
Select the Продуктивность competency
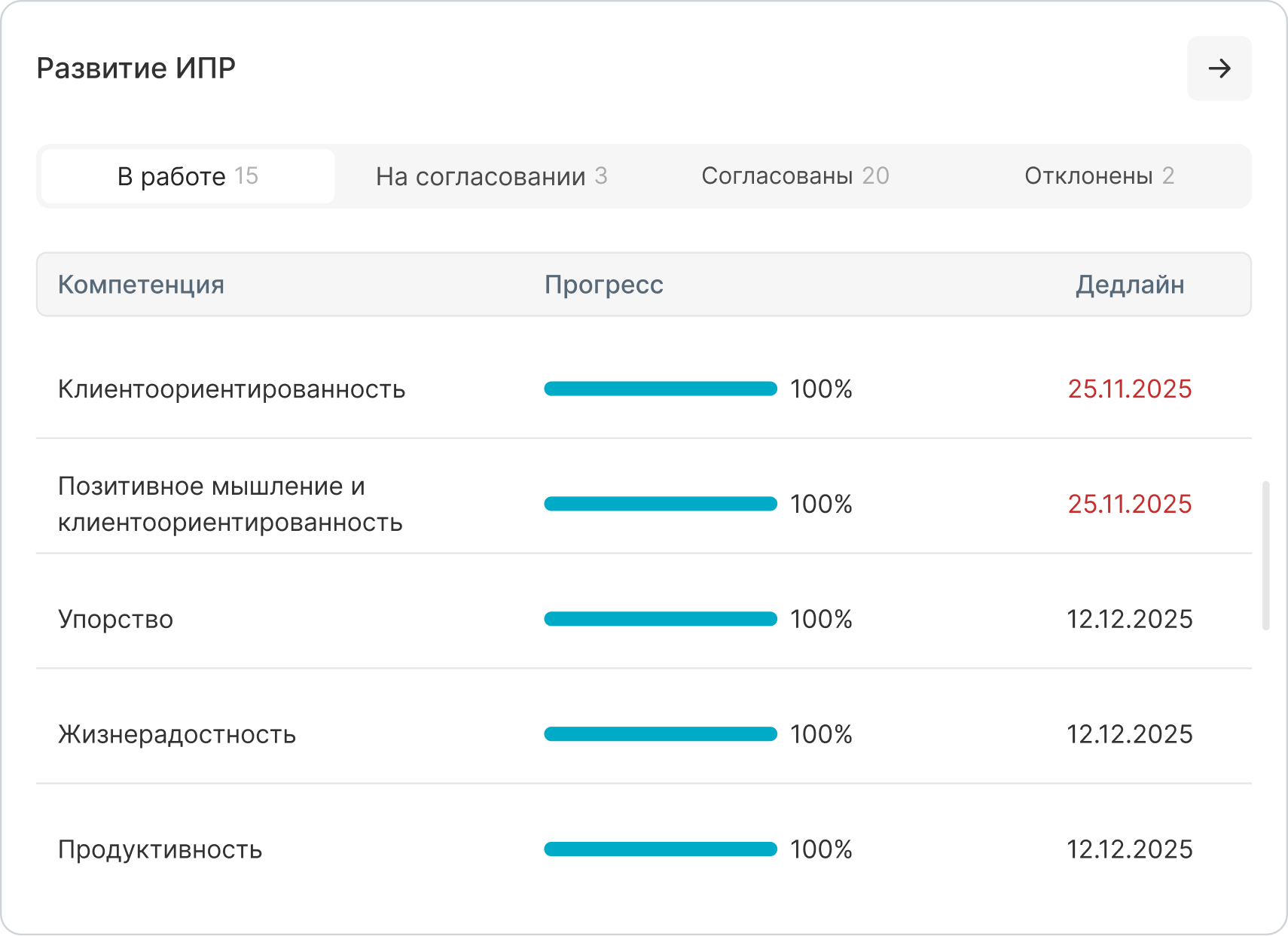(160, 849)
